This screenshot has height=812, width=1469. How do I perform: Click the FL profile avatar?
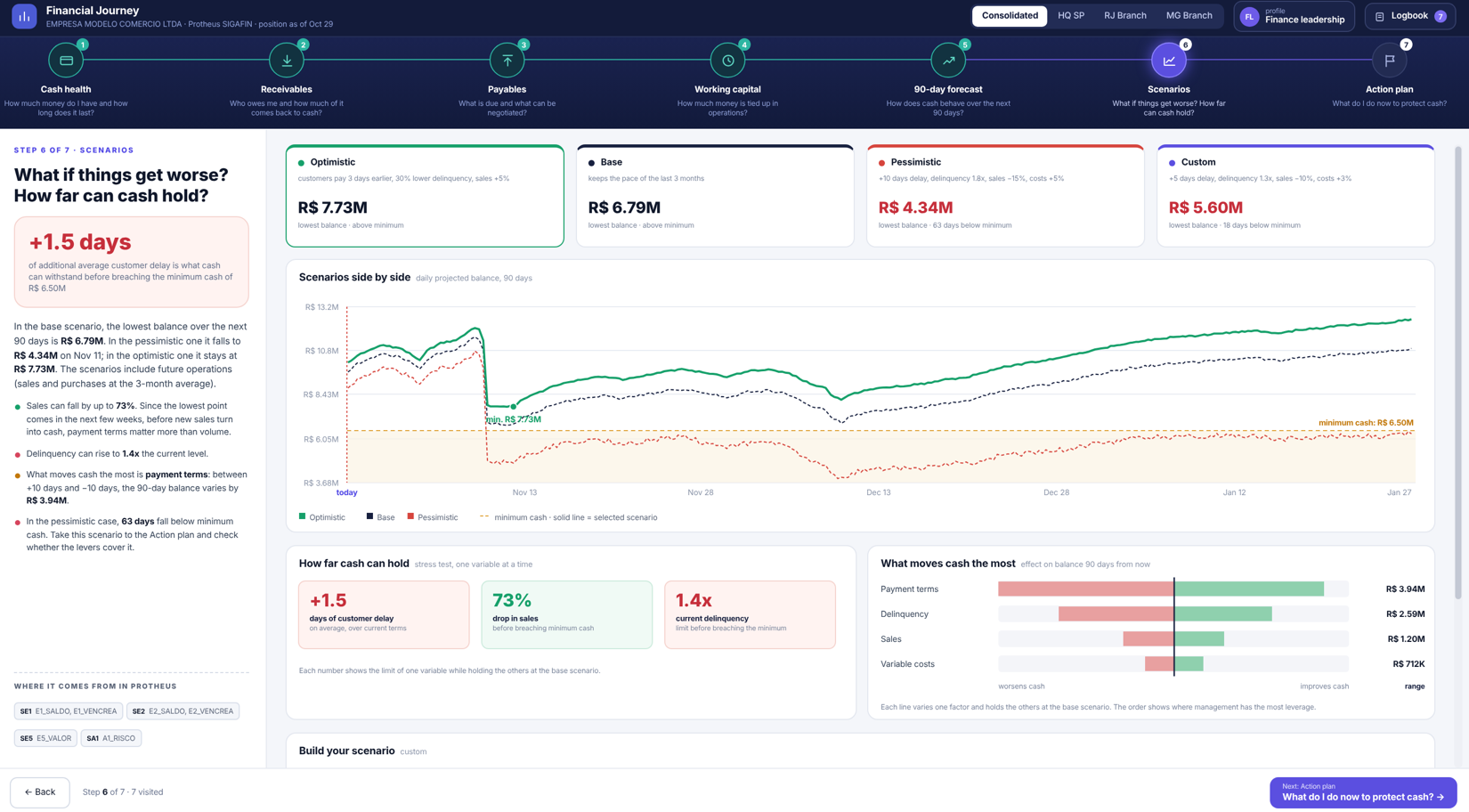(x=1249, y=16)
